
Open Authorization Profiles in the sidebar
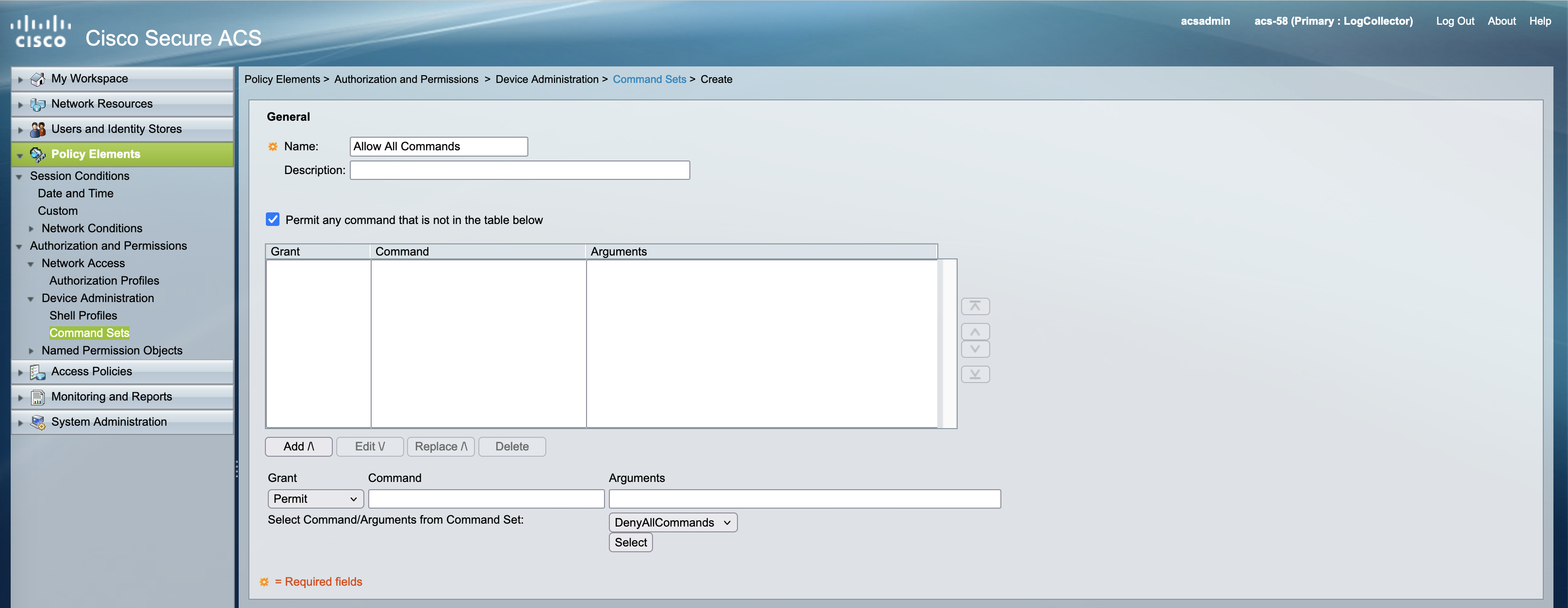pyautogui.click(x=104, y=281)
